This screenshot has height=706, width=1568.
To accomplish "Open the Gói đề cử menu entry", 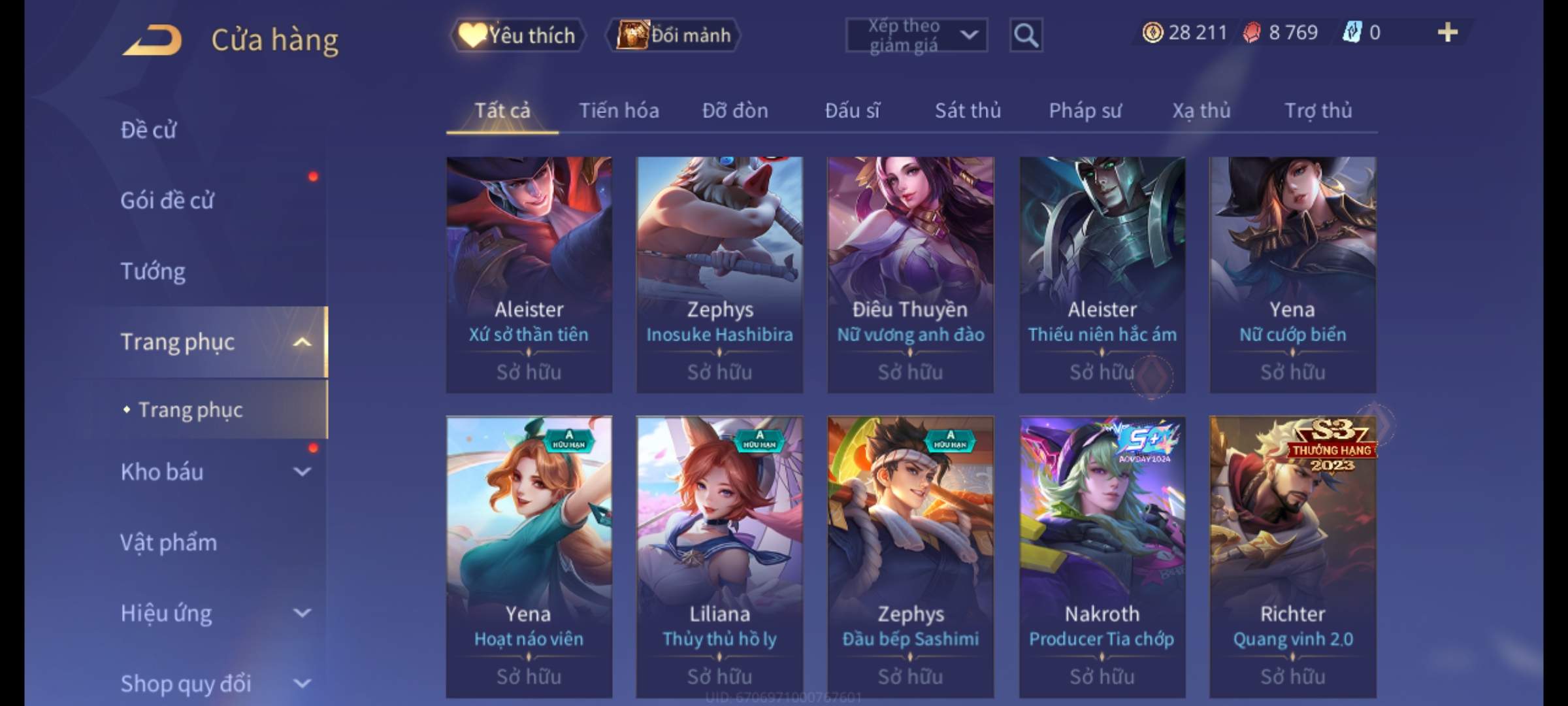I will 167,201.
